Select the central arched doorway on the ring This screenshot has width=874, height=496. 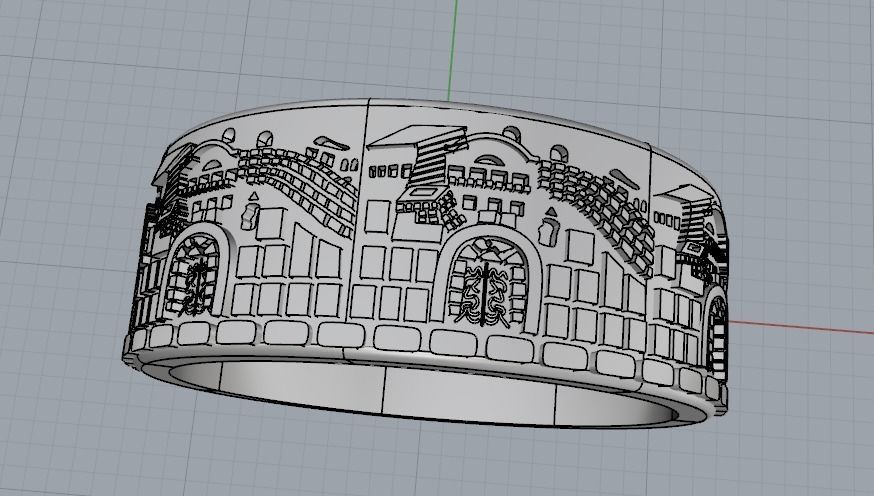point(489,279)
